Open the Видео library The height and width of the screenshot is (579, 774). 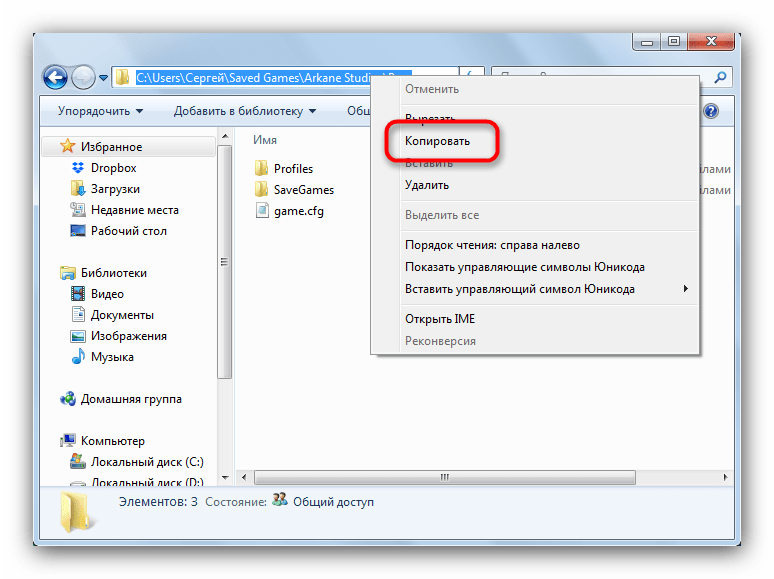click(x=107, y=294)
